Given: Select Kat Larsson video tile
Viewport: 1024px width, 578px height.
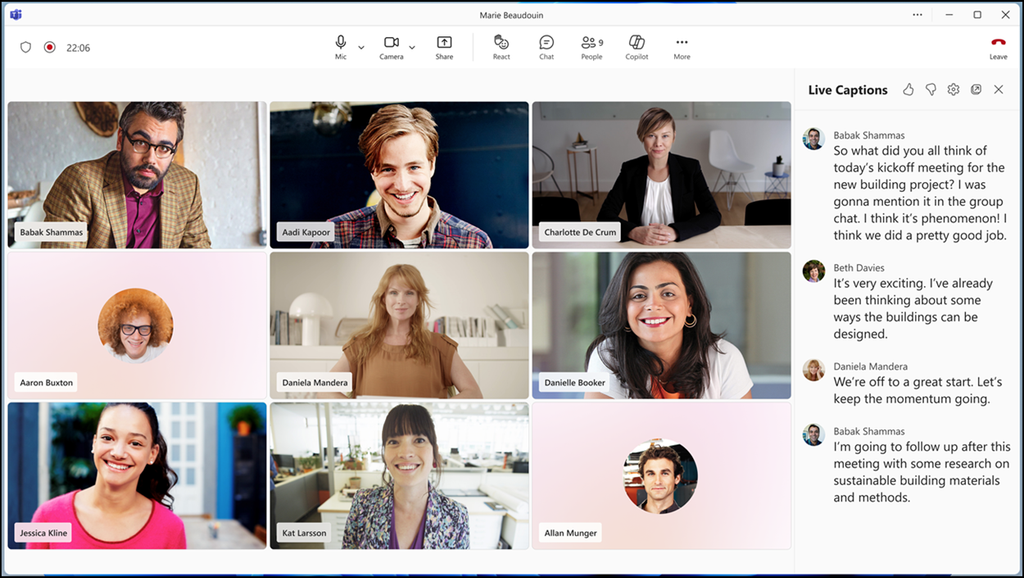Looking at the screenshot, I should click(x=399, y=475).
